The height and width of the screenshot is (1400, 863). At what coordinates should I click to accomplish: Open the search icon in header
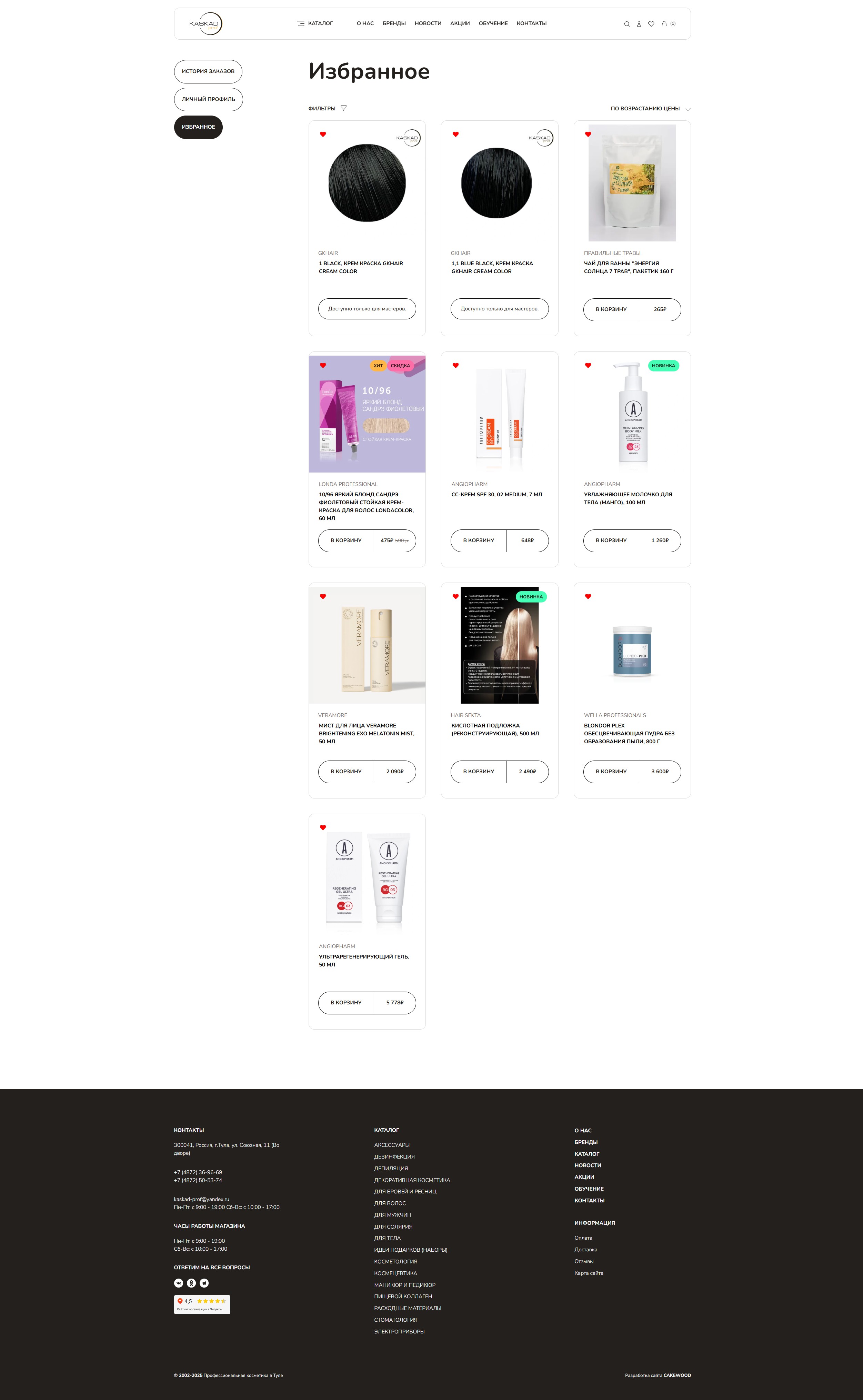click(x=627, y=24)
